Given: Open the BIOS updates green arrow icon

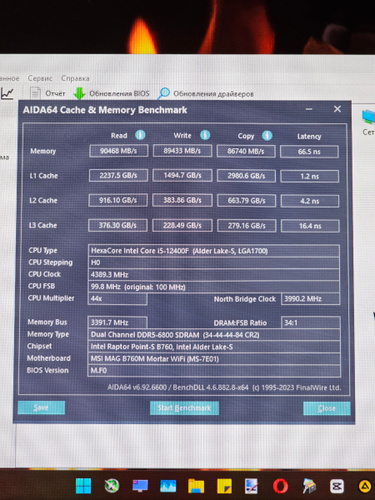Looking at the screenshot, I should [79, 93].
